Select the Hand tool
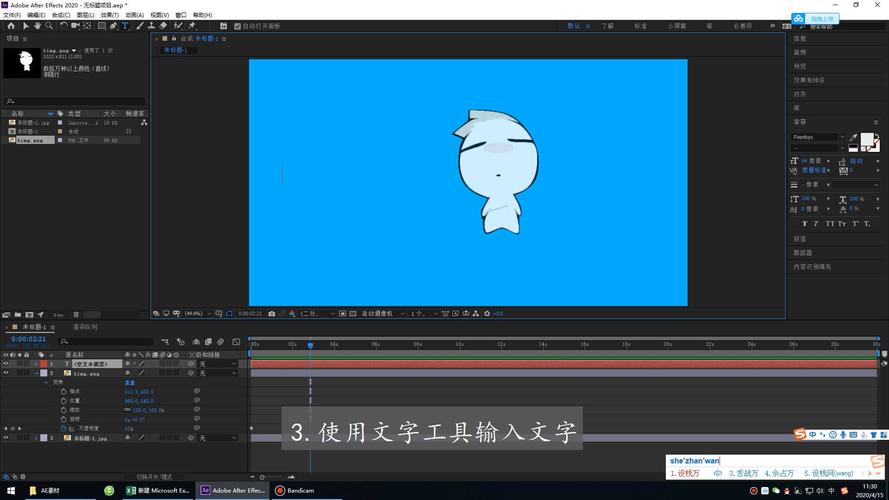Viewport: 889px width, 500px height. pyautogui.click(x=37, y=26)
